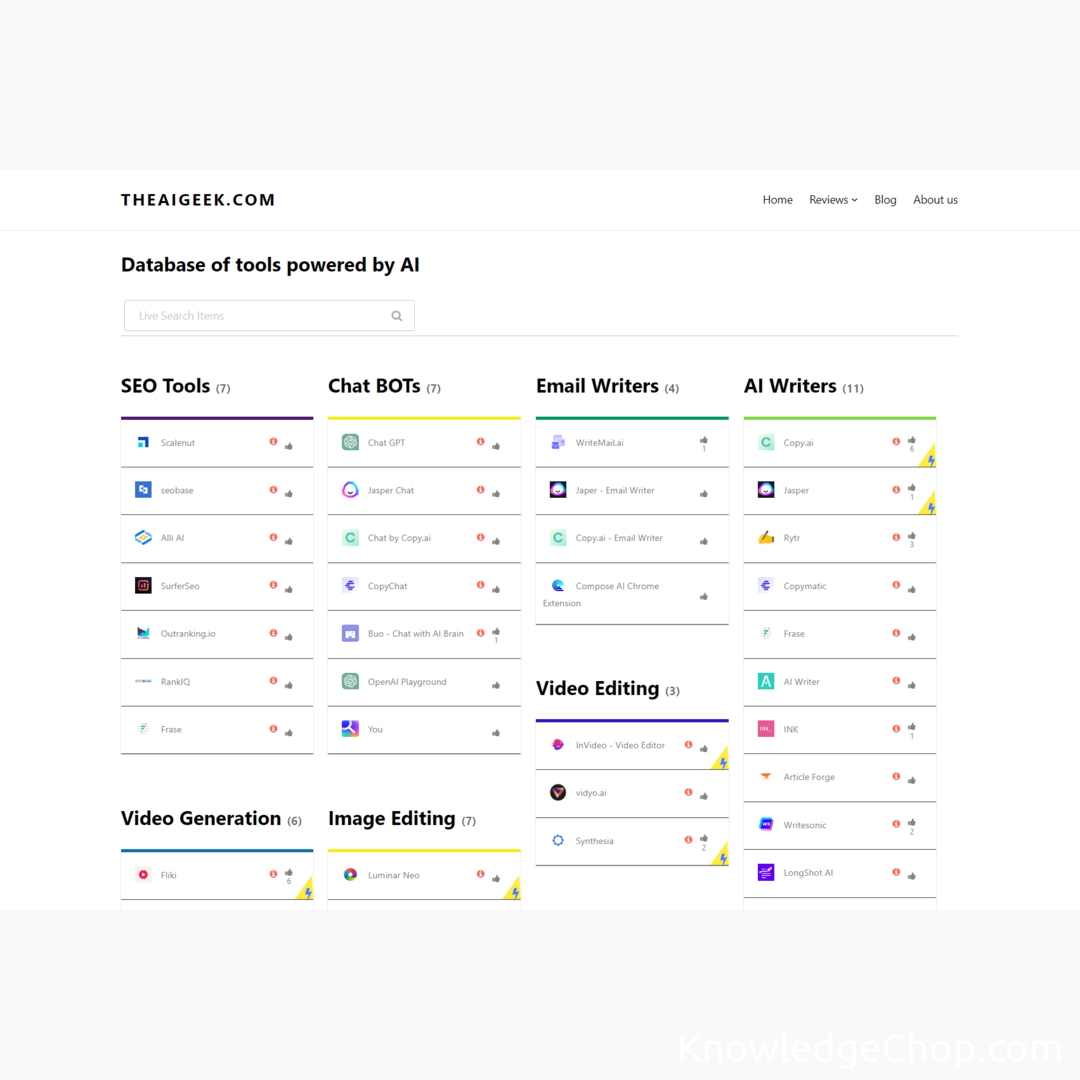1080x1080 pixels.
Task: Click the lightning badge on Copy.ai row
Action: 930,459
